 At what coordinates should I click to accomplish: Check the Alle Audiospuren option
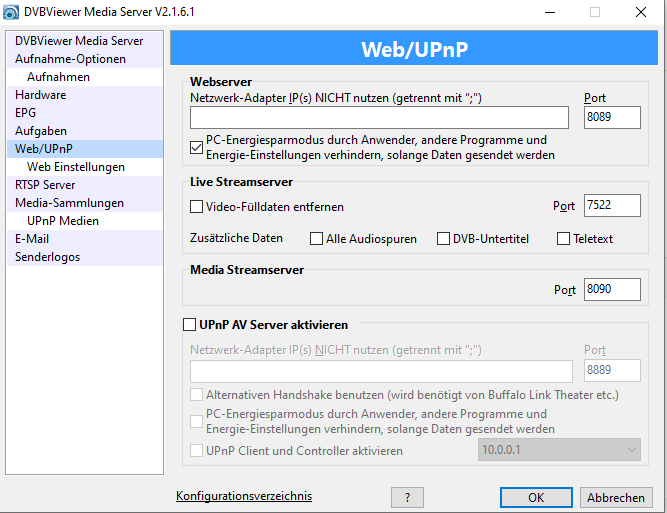[x=316, y=239]
